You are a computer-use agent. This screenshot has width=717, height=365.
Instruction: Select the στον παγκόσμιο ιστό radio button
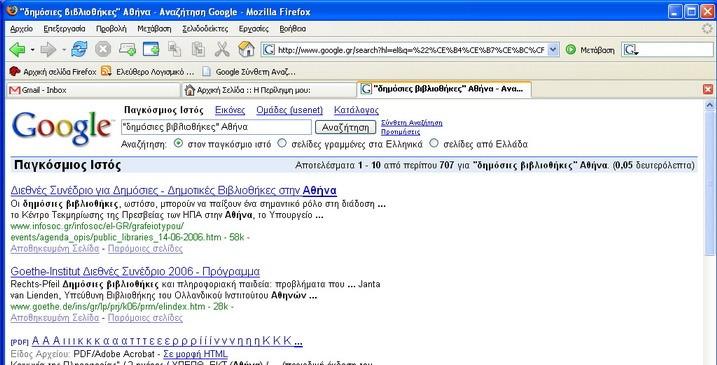177,144
